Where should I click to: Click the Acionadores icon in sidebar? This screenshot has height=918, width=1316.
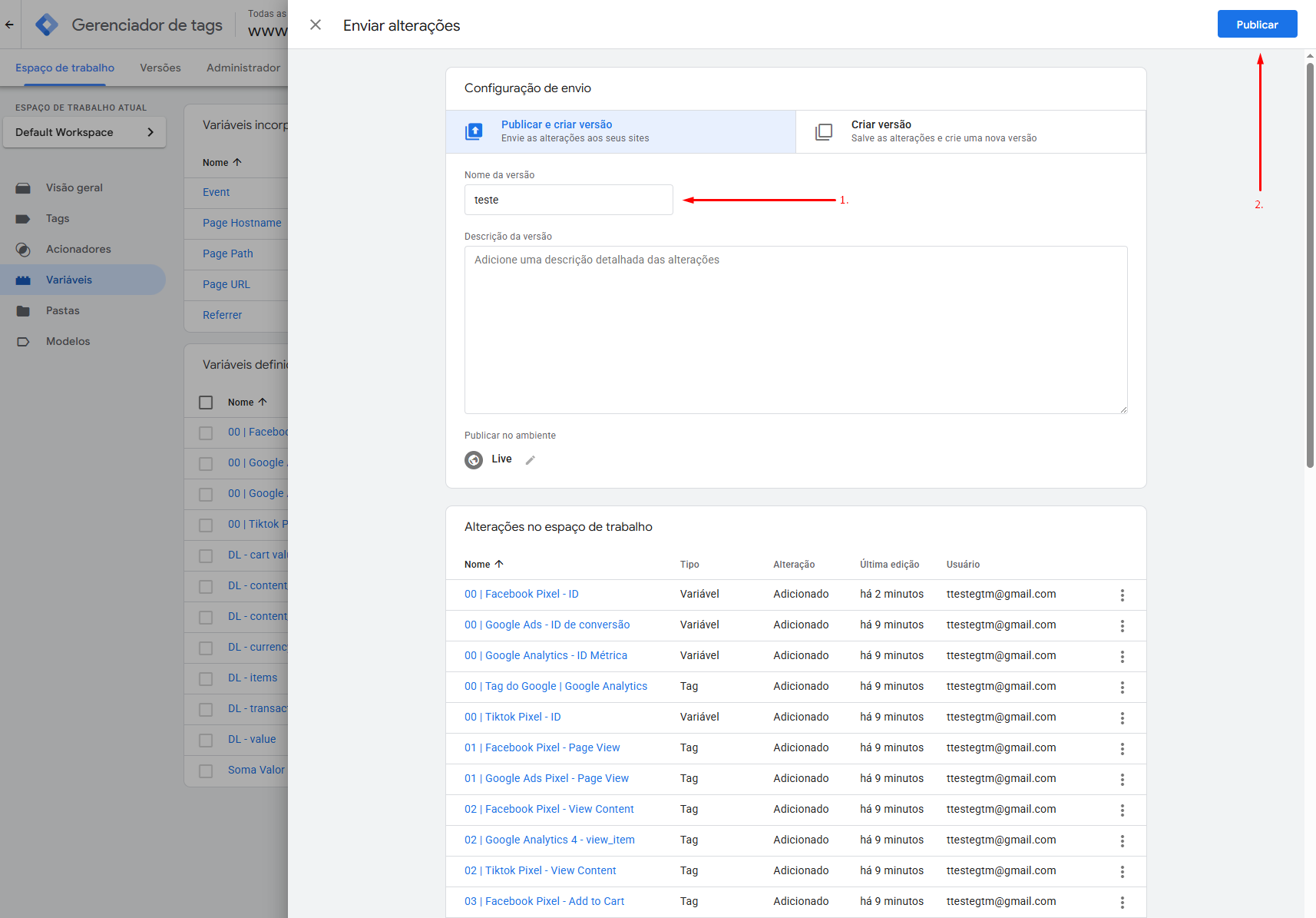point(23,250)
